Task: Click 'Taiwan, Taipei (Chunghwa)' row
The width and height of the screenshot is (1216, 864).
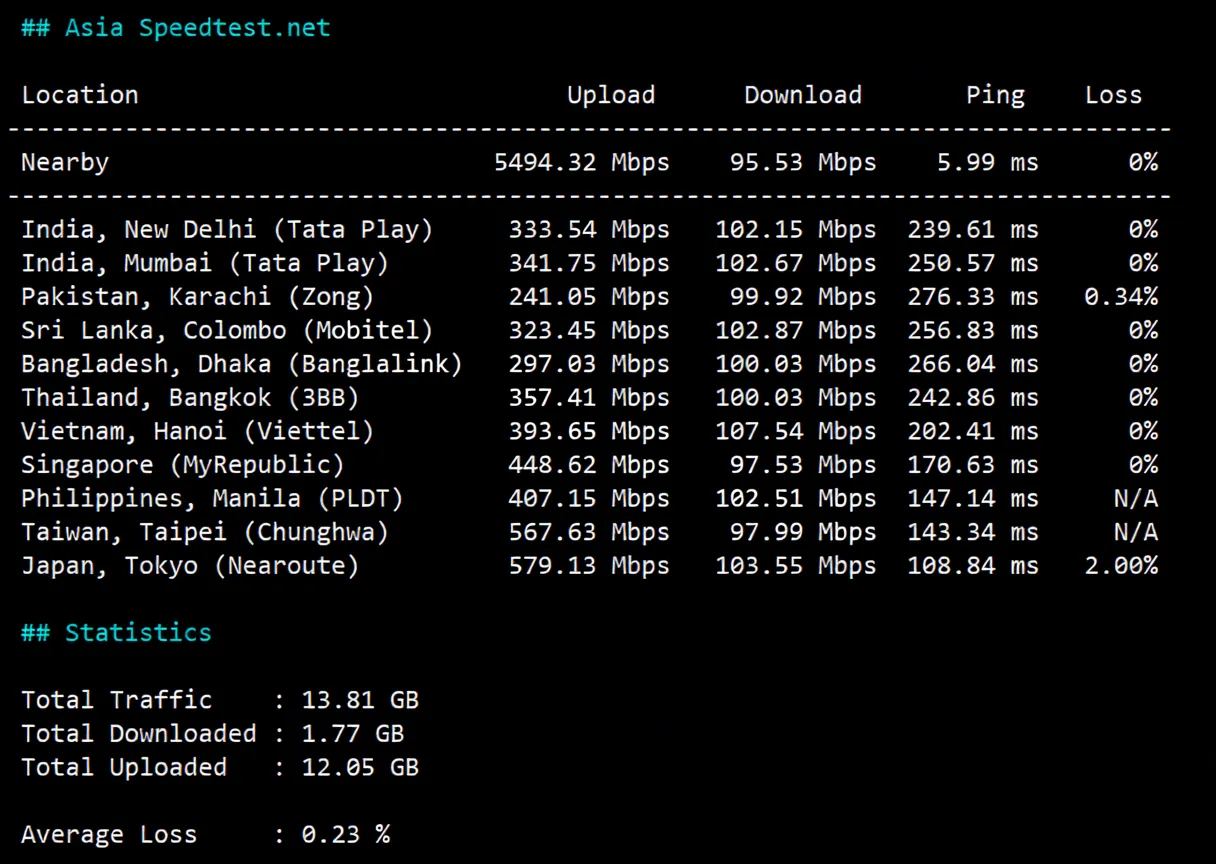Action: [x=590, y=531]
